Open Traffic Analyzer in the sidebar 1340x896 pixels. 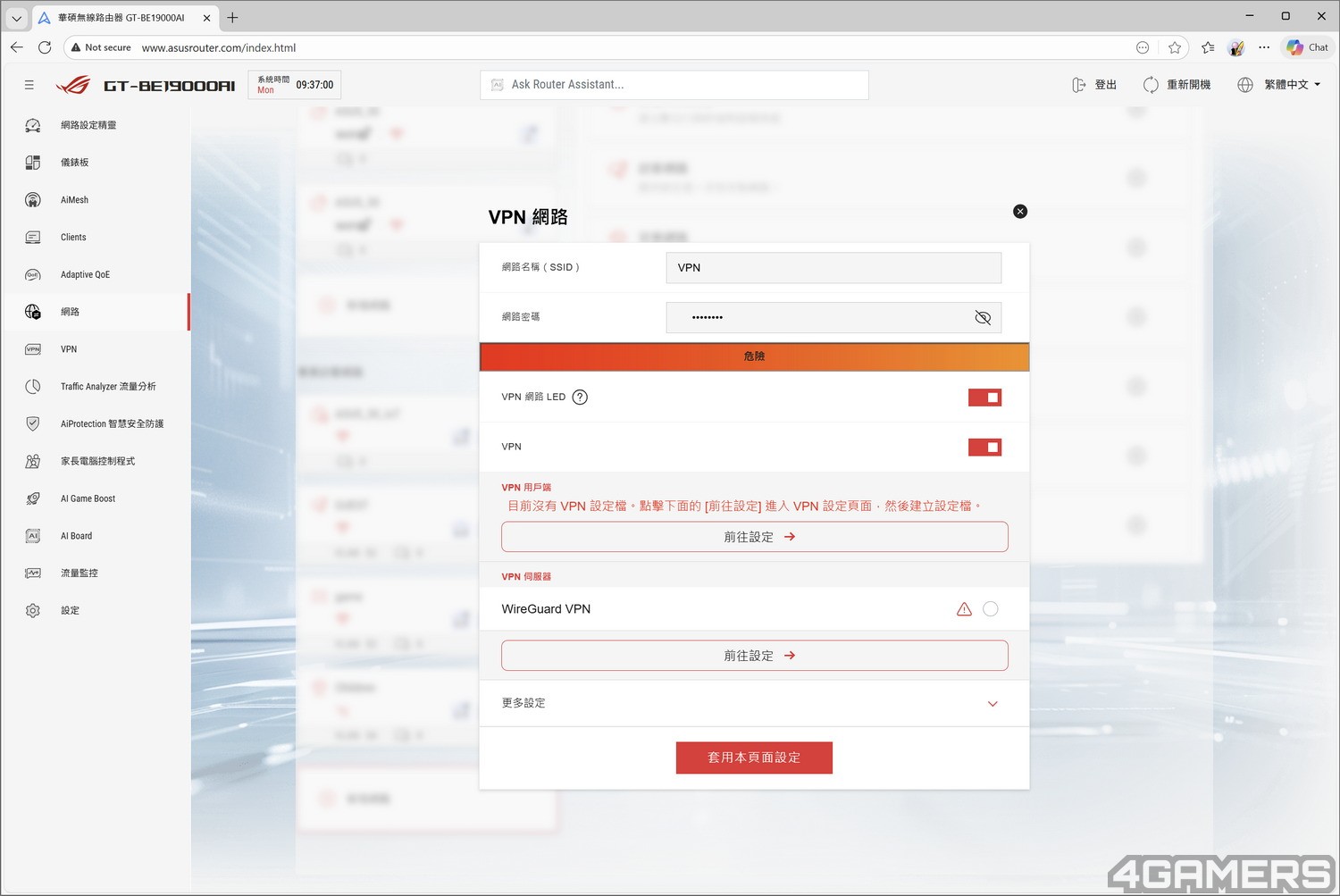click(107, 387)
